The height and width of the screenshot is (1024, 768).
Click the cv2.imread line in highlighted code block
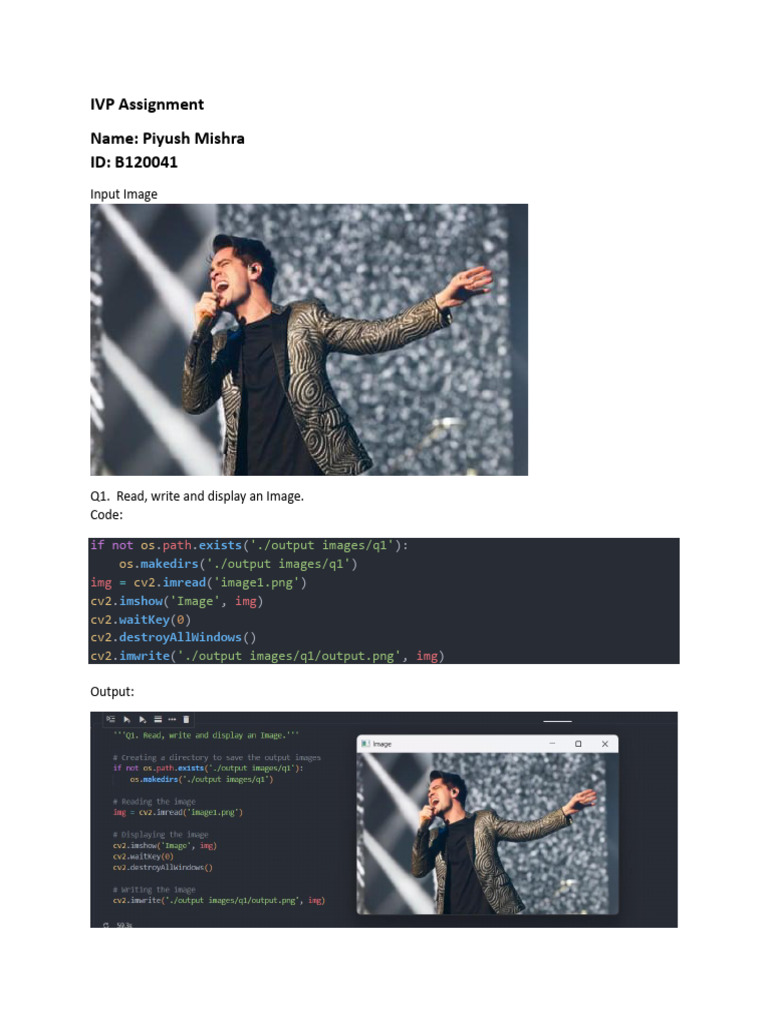pyautogui.click(x=199, y=583)
